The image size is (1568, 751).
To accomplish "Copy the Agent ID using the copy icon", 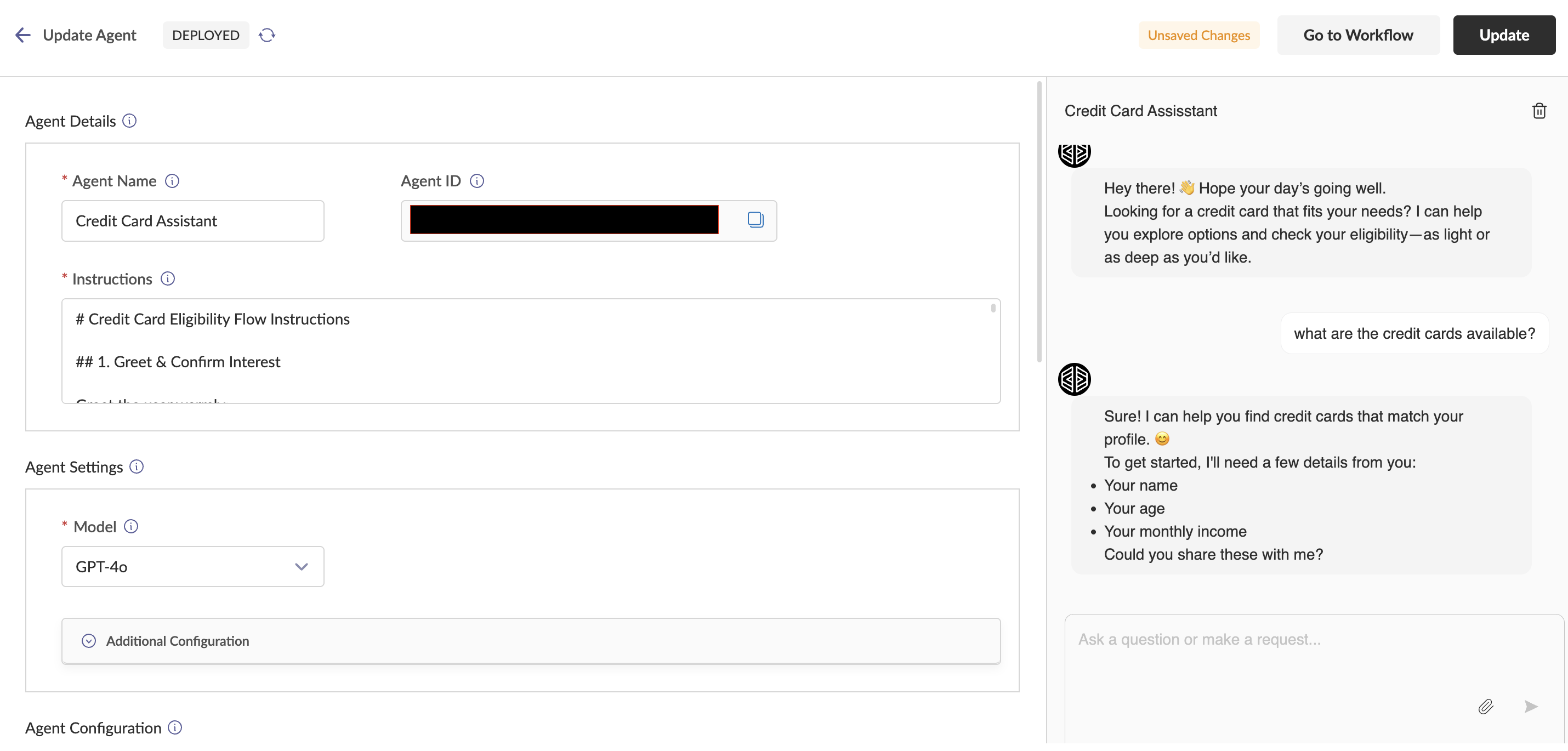I will click(755, 220).
